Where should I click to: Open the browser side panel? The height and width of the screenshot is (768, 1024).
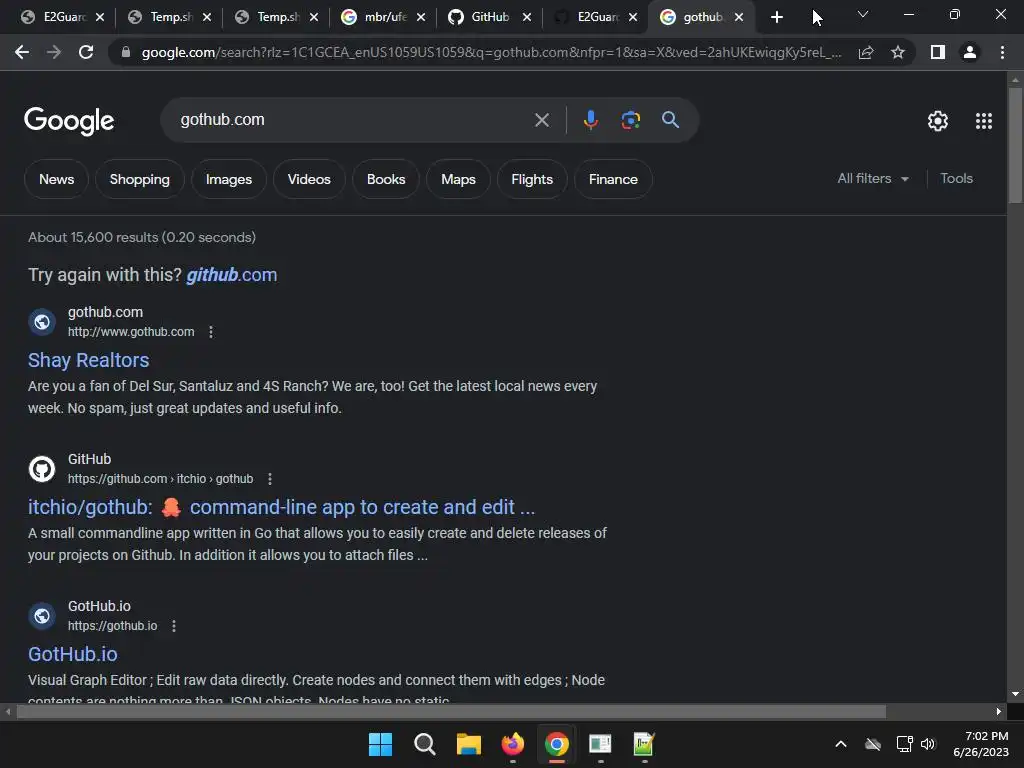tap(938, 52)
